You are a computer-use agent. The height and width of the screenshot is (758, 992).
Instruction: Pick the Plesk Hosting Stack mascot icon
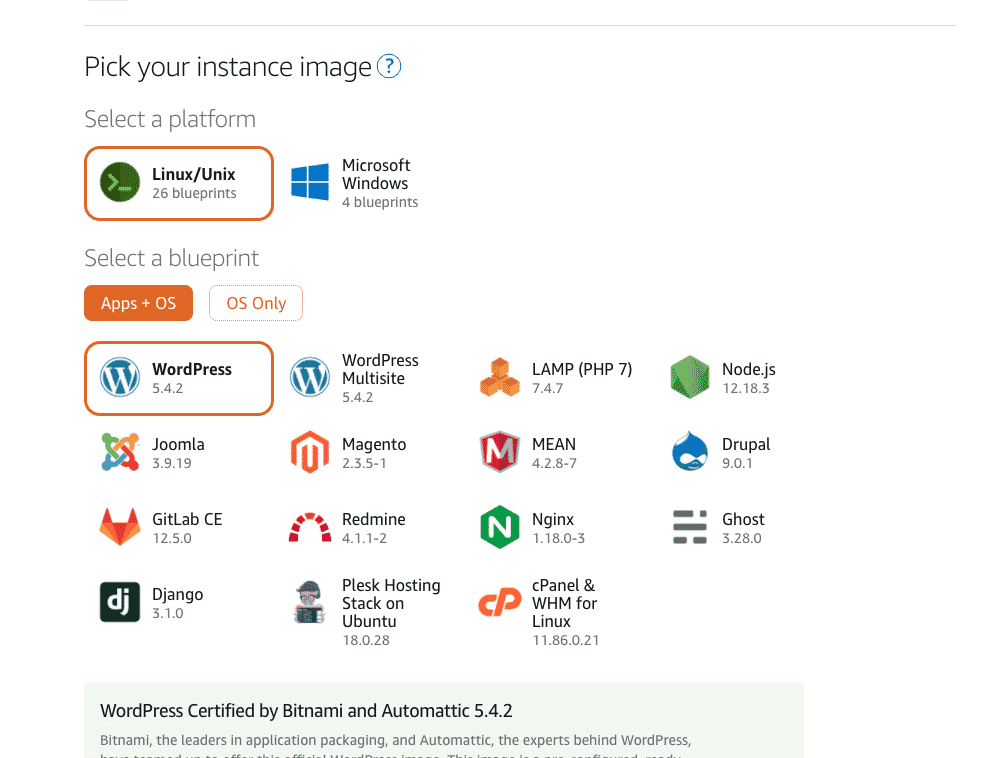tap(310, 602)
